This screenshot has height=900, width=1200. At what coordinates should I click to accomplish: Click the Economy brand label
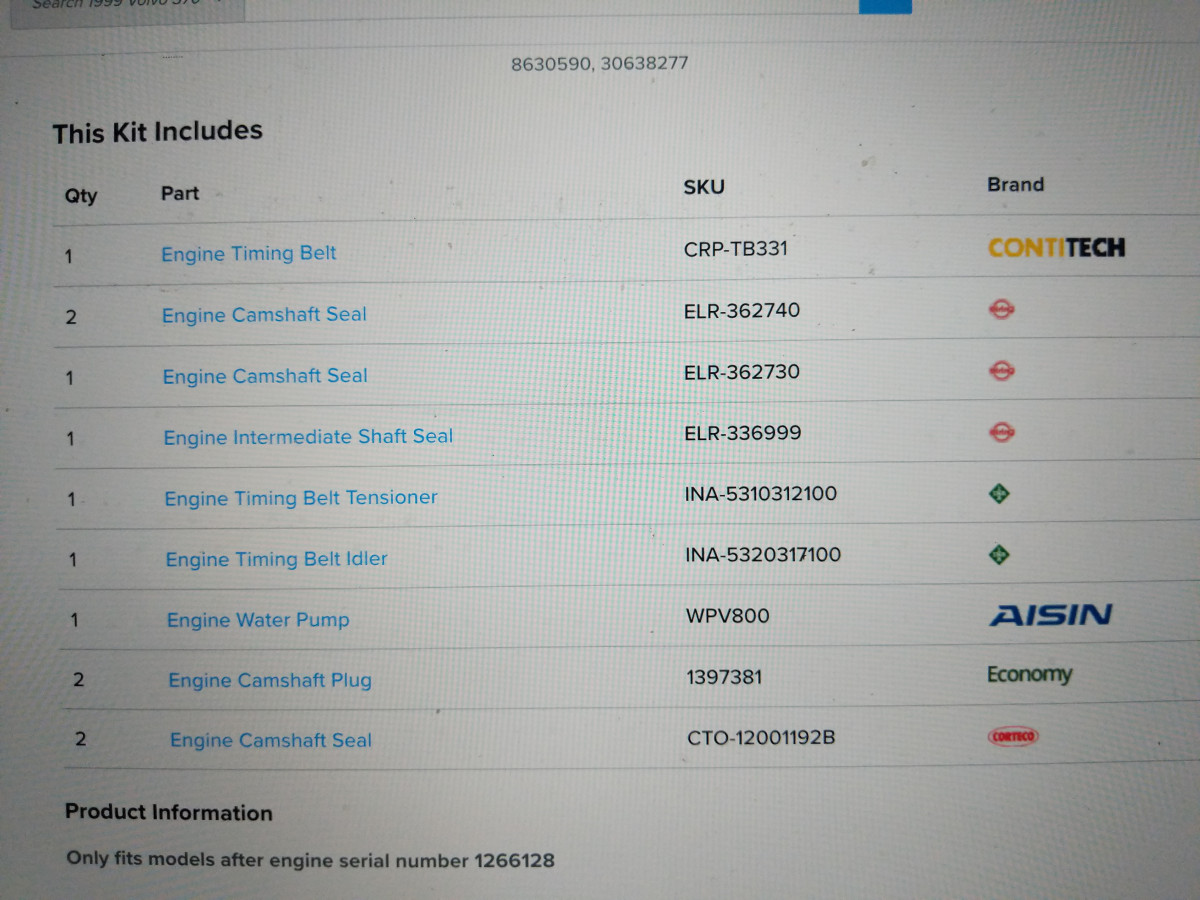pos(1029,675)
